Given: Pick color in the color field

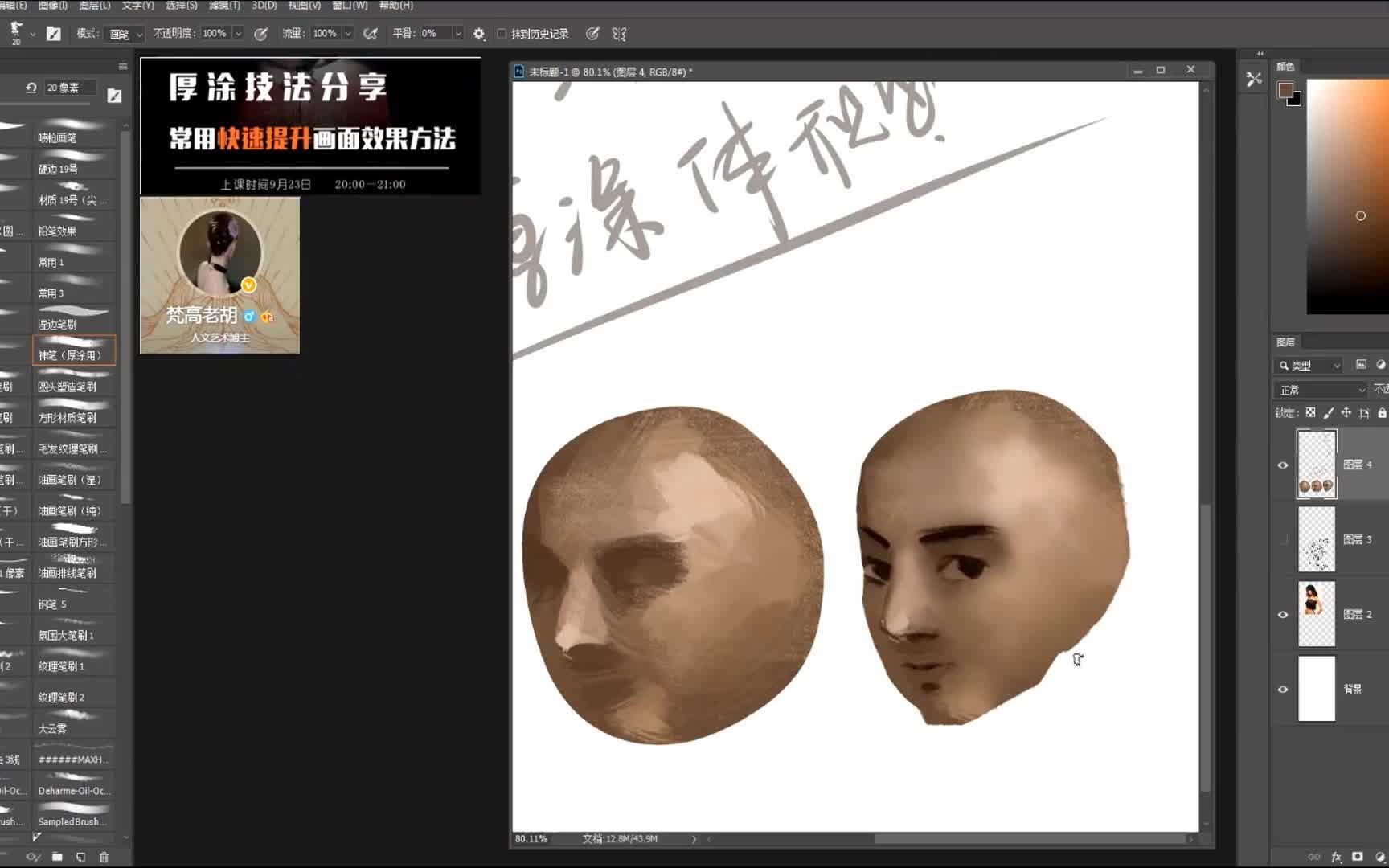Looking at the screenshot, I should (x=1348, y=196).
